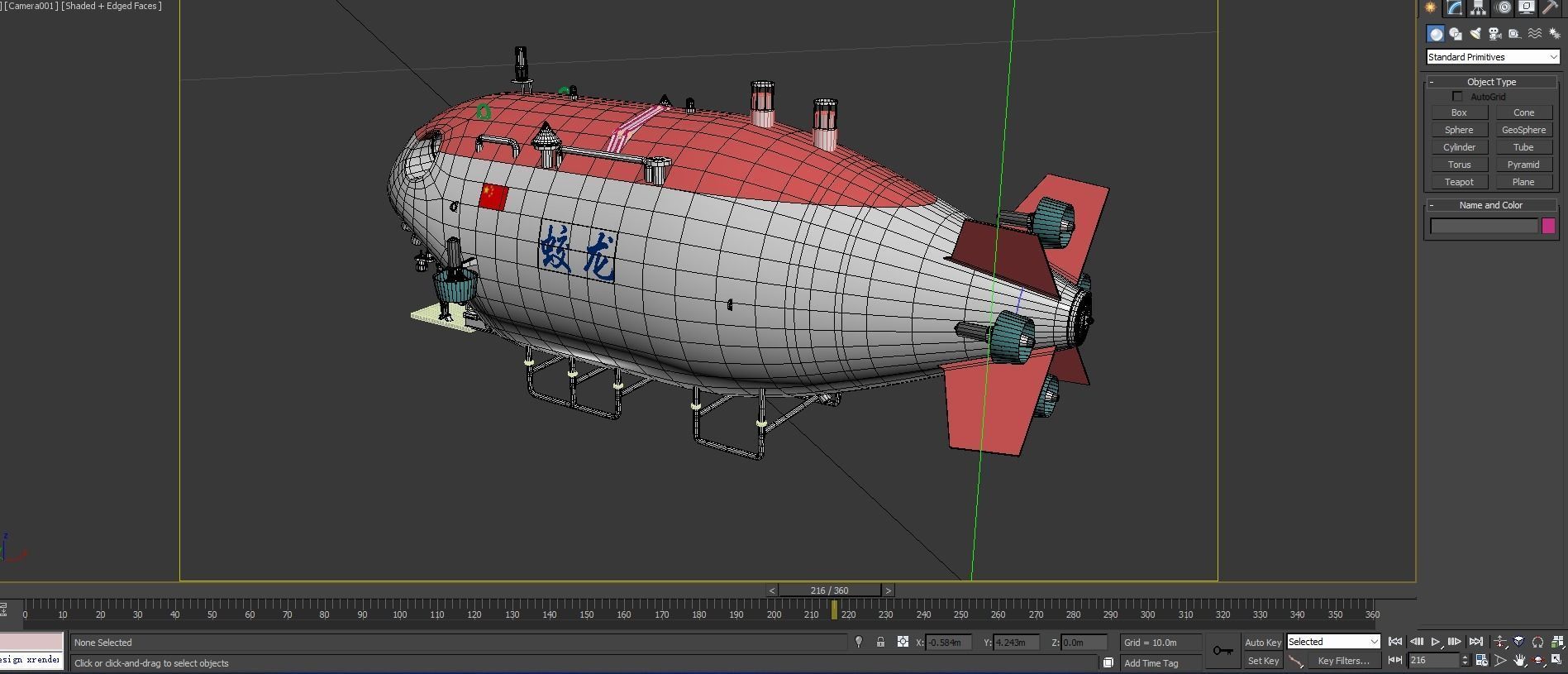Go to next frame
Screen dimensions: 1568x674
coord(1455,642)
